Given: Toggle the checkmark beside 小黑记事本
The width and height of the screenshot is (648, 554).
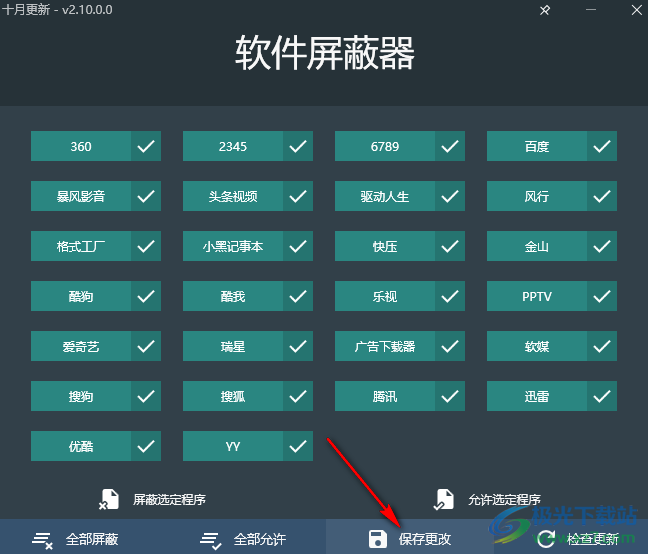Looking at the screenshot, I should [x=298, y=246].
